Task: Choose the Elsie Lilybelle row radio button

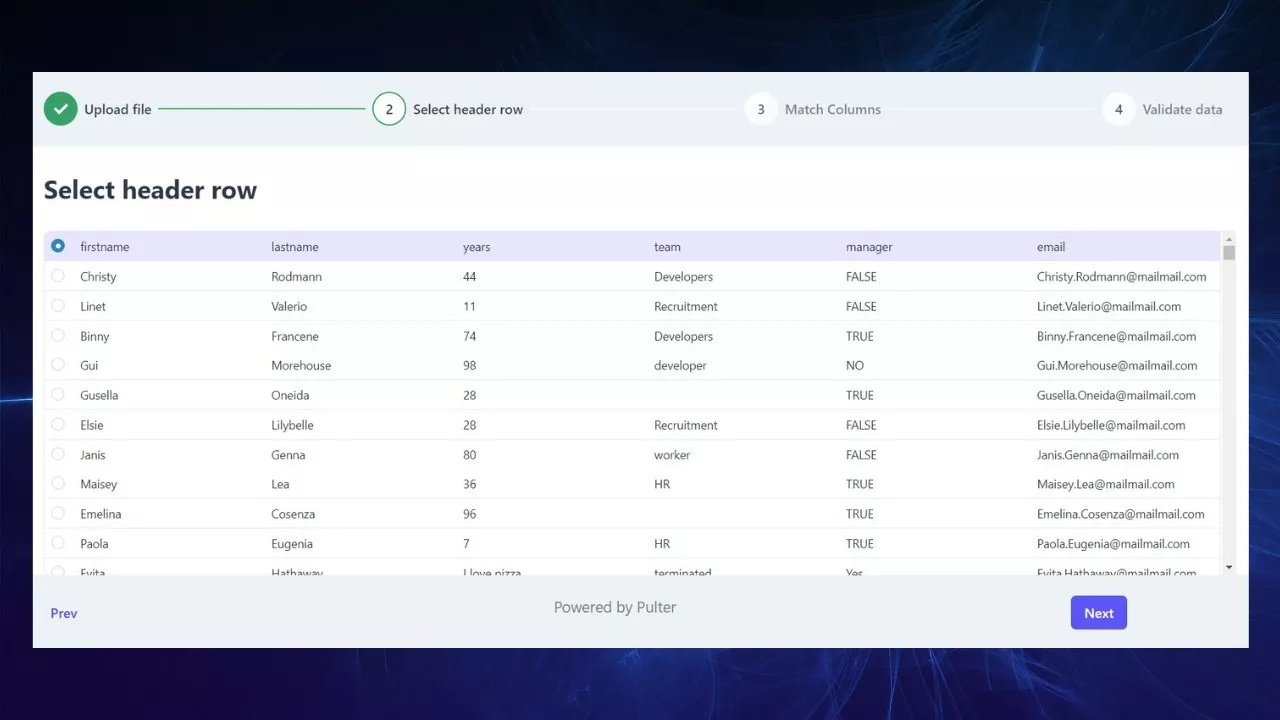Action: [58, 425]
